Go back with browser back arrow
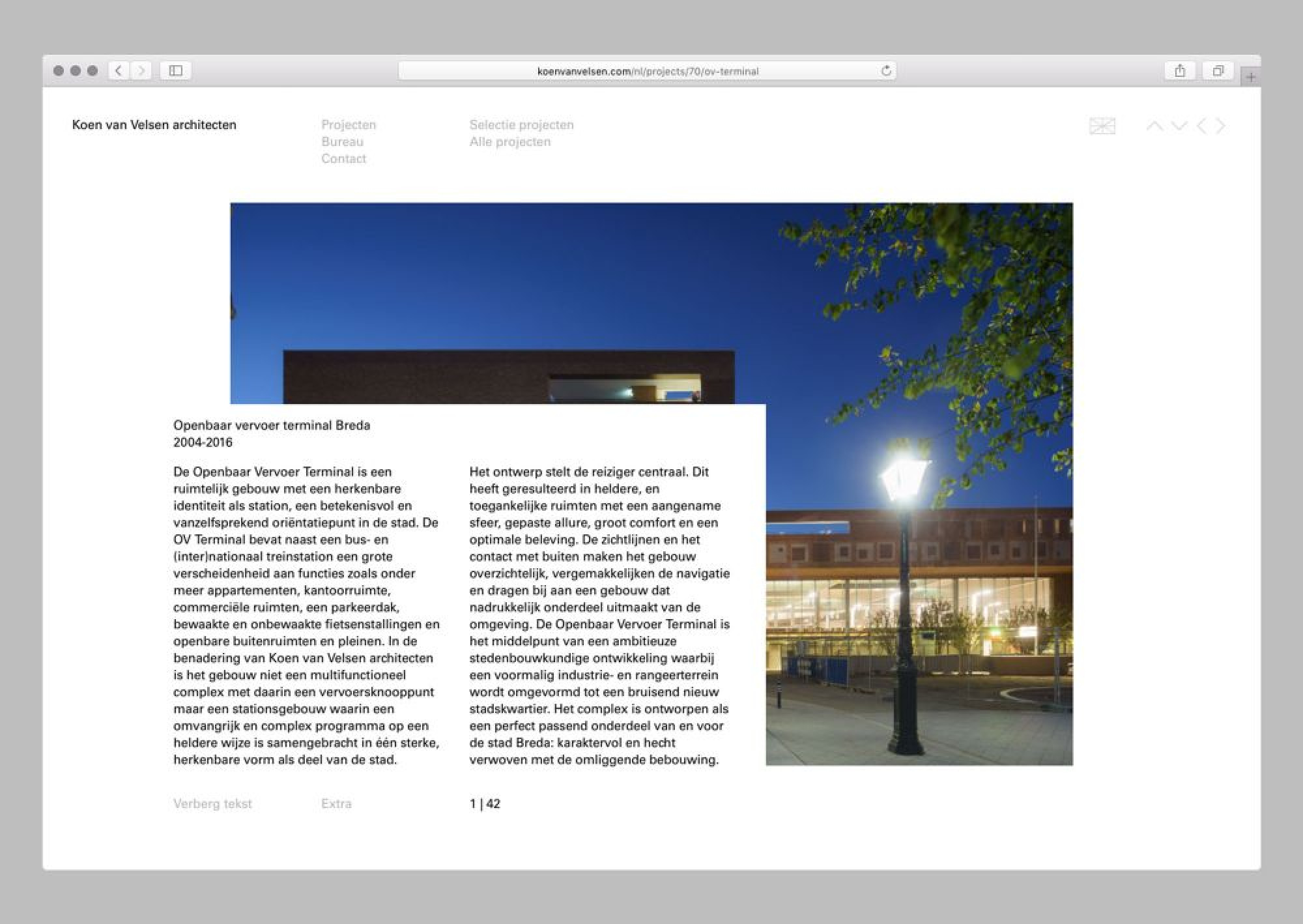The width and height of the screenshot is (1303, 924). click(119, 71)
